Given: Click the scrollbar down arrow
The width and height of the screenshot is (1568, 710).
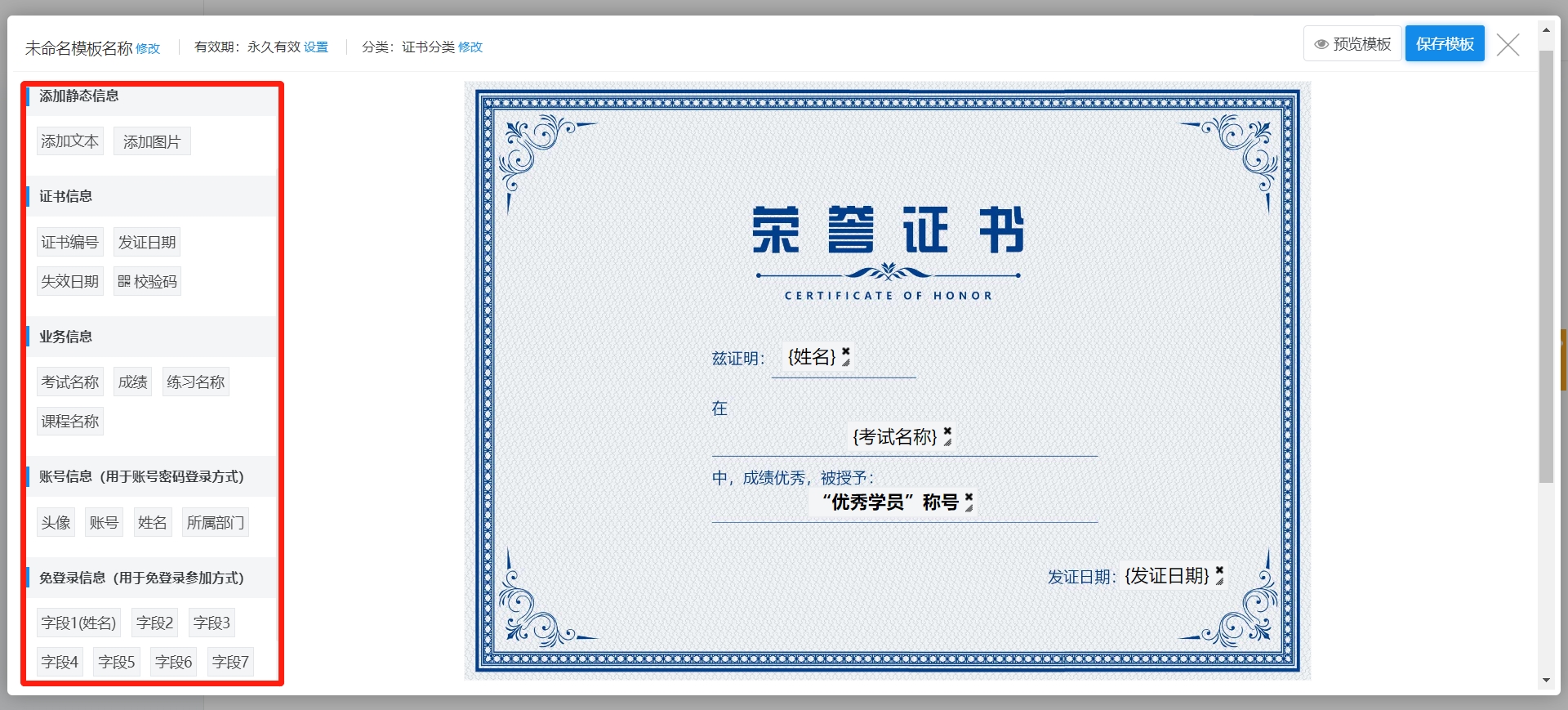Looking at the screenshot, I should click(1545, 680).
